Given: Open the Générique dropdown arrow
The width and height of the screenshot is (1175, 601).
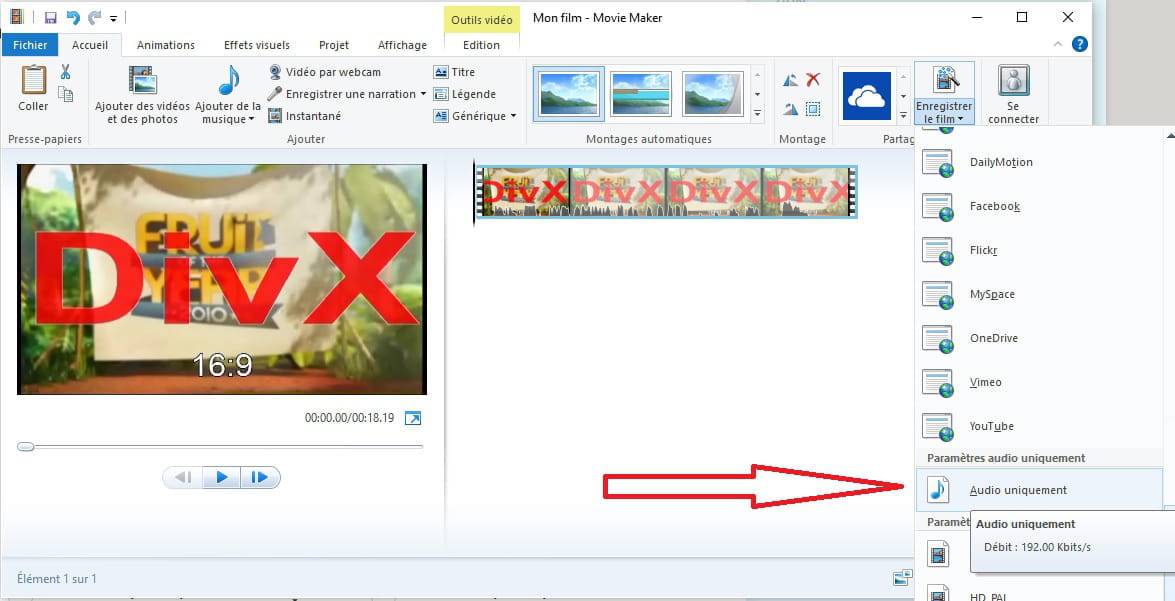Looking at the screenshot, I should pyautogui.click(x=513, y=116).
